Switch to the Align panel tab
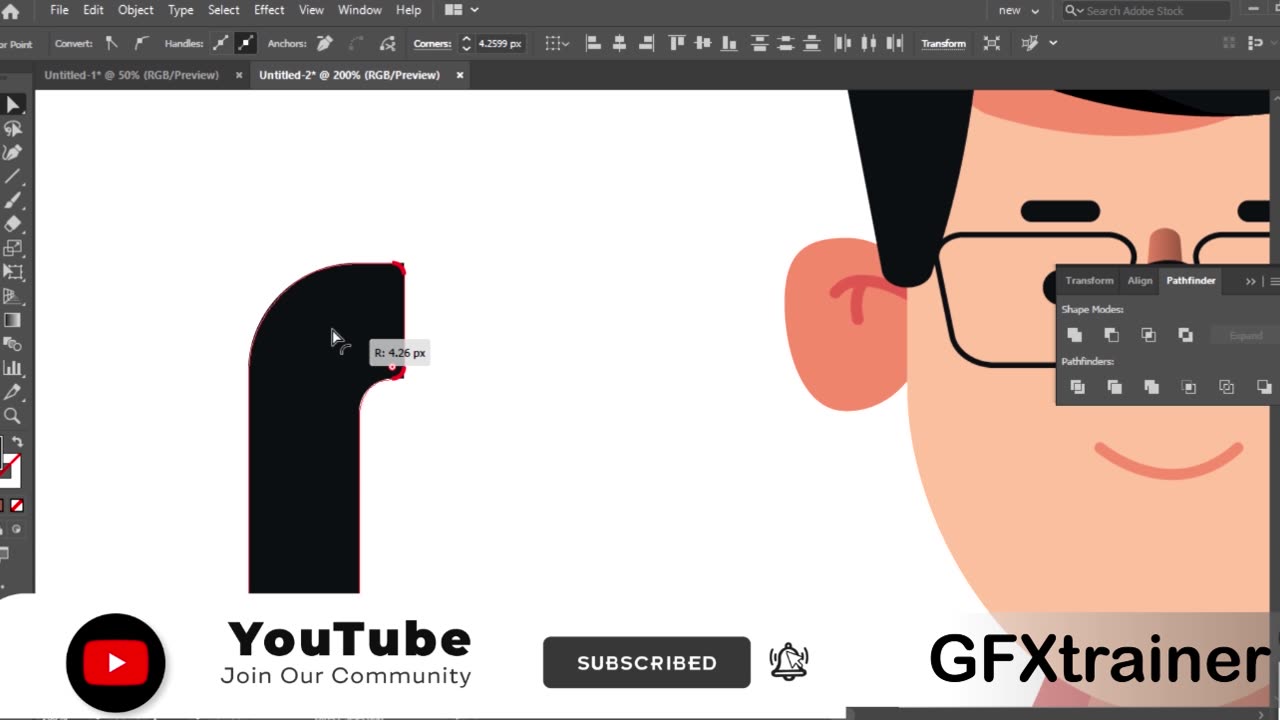Viewport: 1280px width, 720px height. click(1140, 281)
